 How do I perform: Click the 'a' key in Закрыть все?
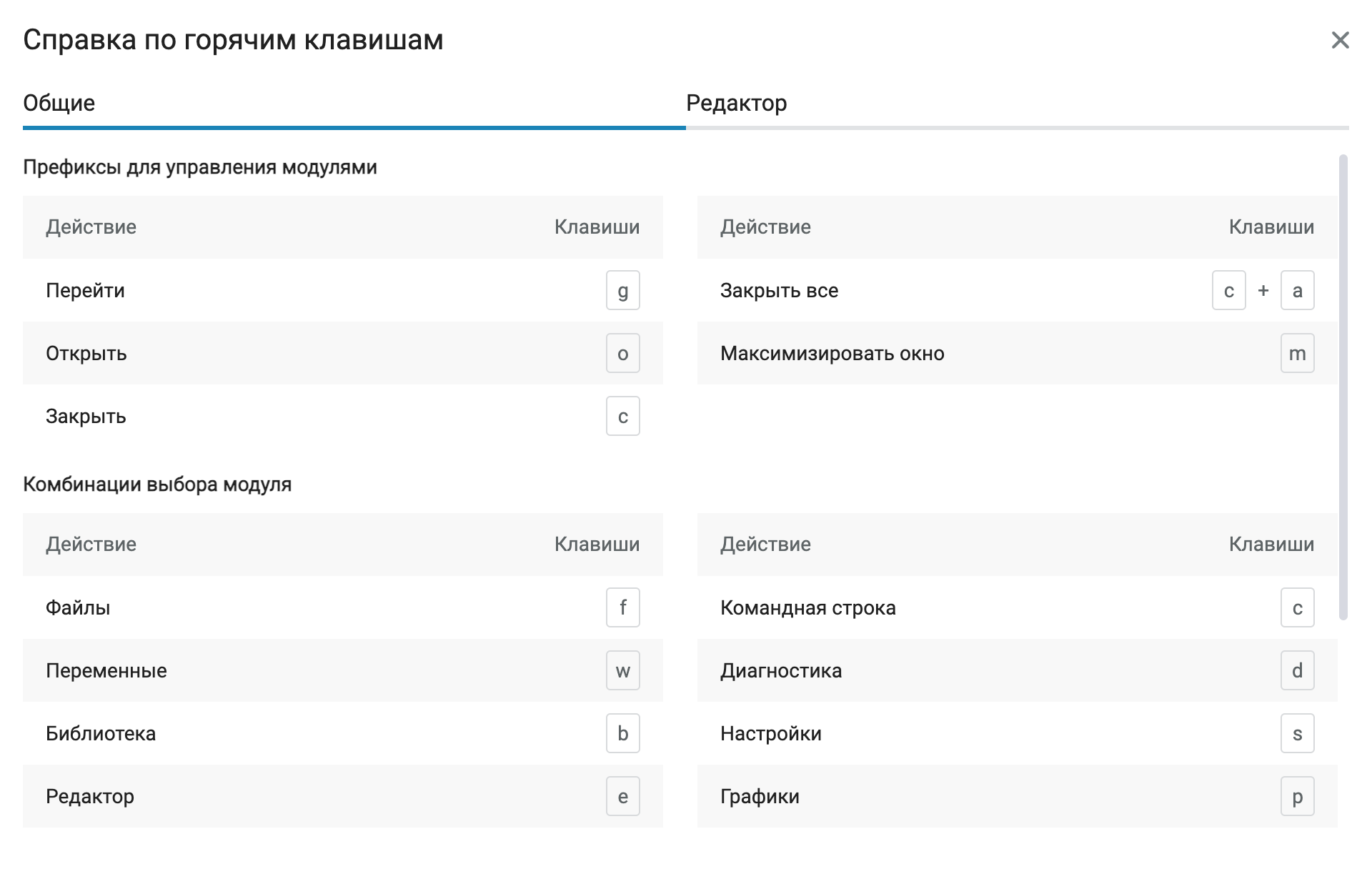click(x=1297, y=290)
